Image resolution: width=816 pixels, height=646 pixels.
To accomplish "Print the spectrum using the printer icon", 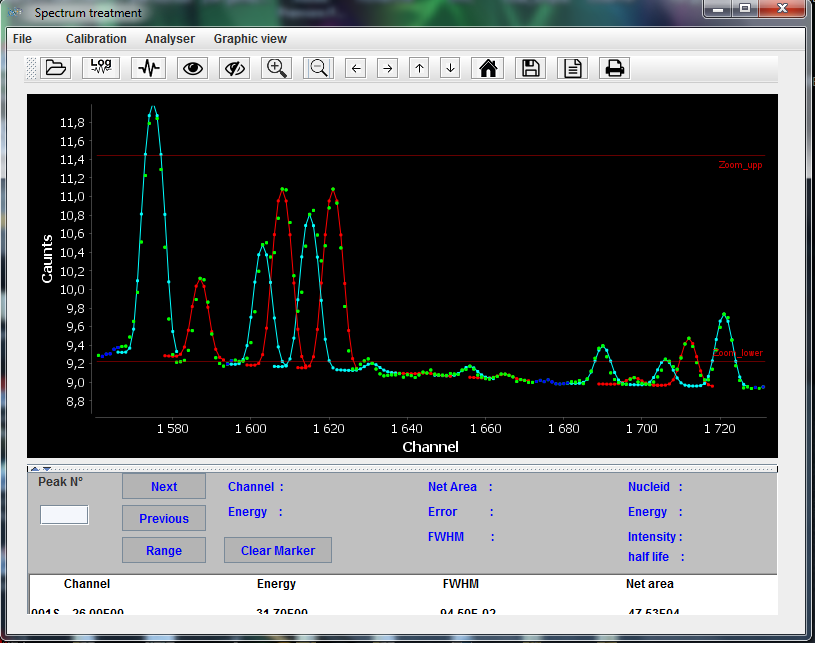I will tap(614, 67).
